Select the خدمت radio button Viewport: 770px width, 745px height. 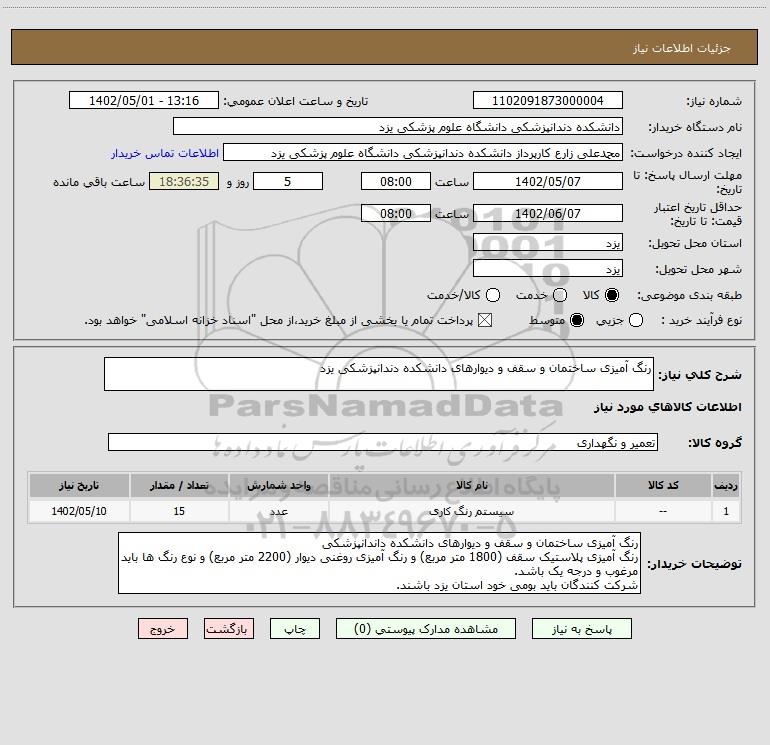pos(560,295)
